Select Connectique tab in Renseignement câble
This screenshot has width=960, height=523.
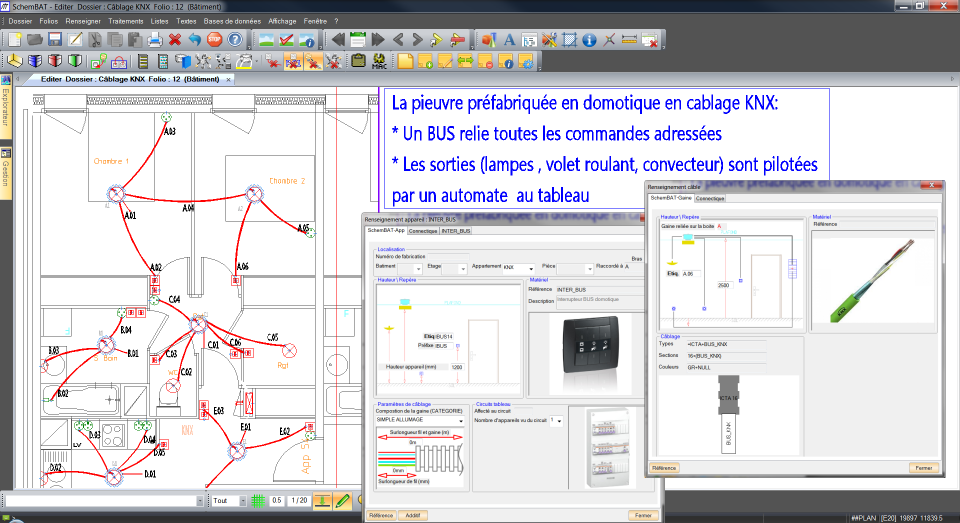tap(710, 198)
